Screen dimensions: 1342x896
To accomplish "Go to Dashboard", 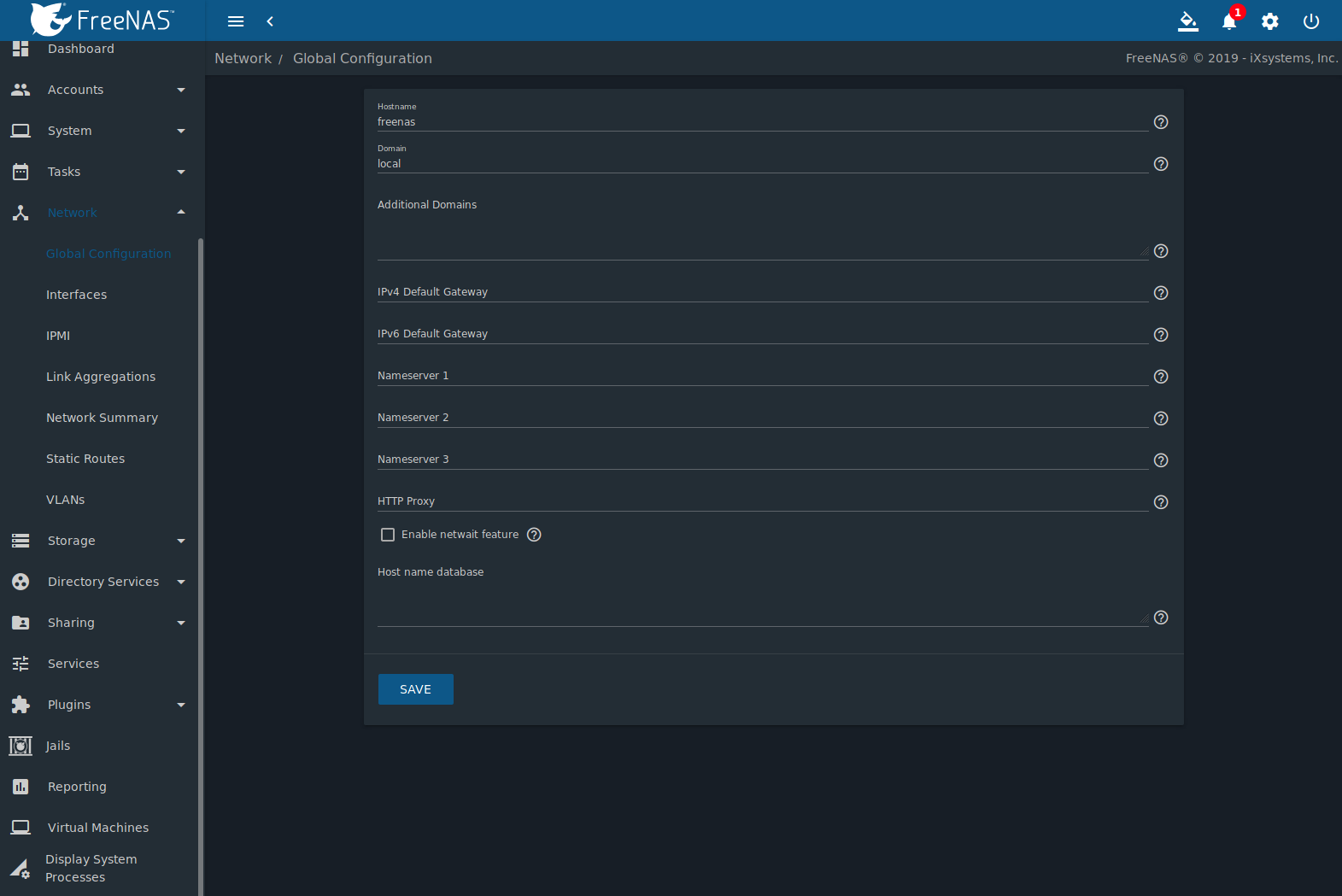I will coord(80,49).
